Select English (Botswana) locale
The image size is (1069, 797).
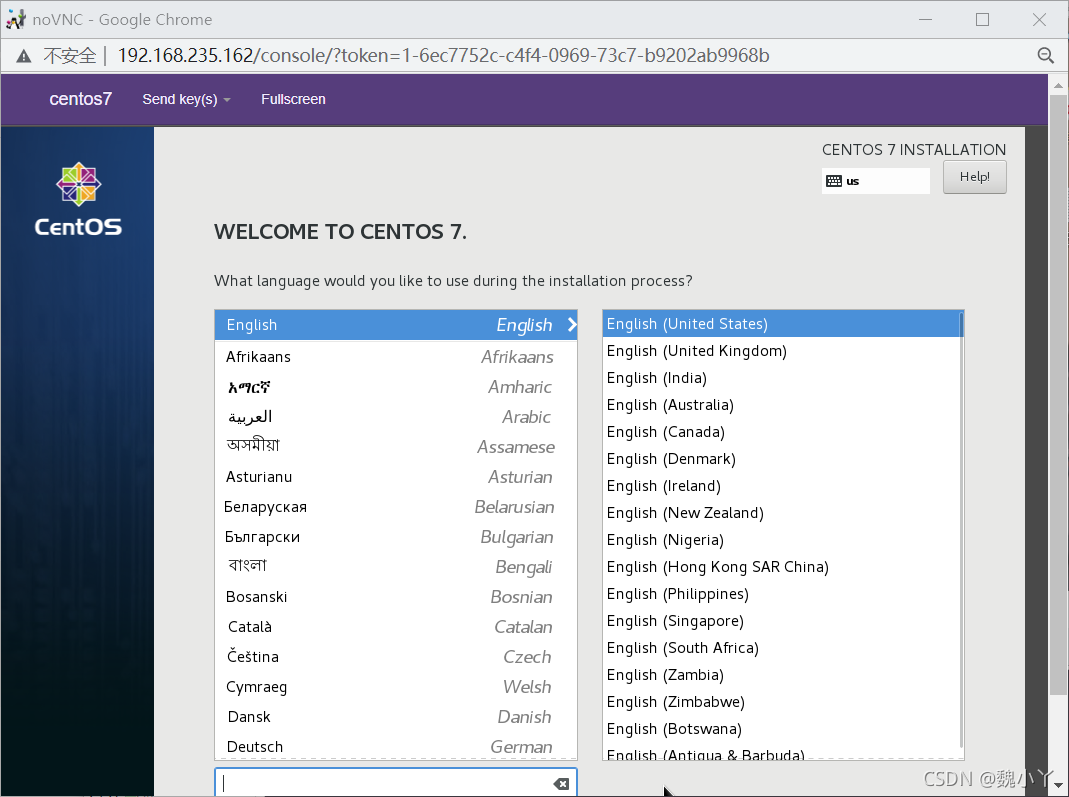[x=781, y=729]
